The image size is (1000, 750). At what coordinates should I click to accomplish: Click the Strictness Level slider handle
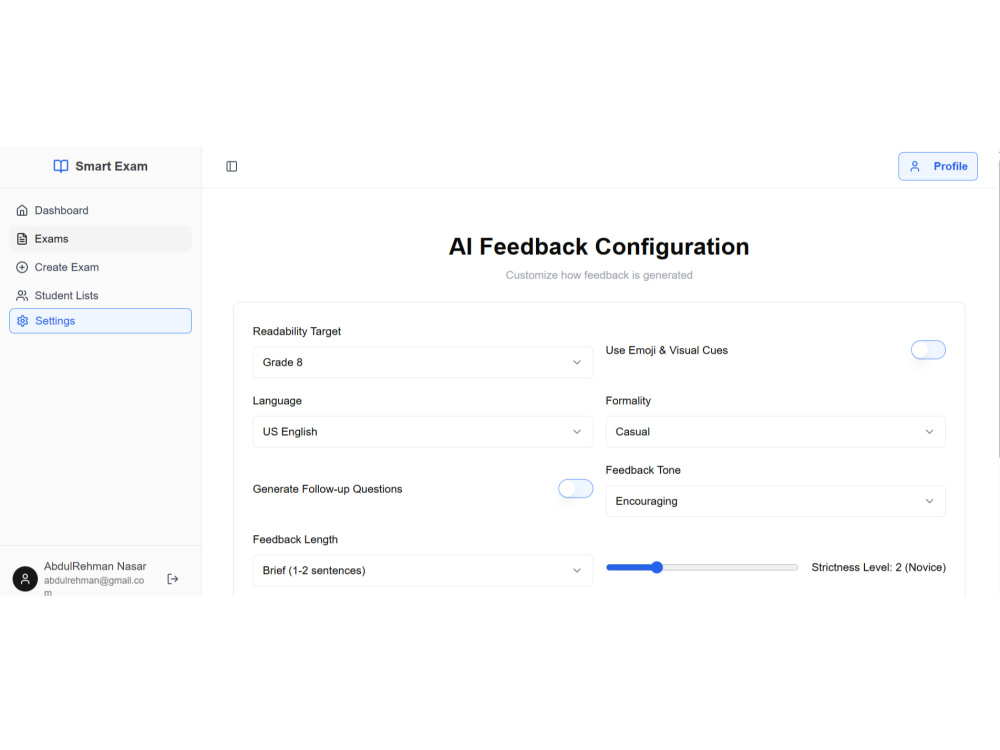(x=657, y=568)
